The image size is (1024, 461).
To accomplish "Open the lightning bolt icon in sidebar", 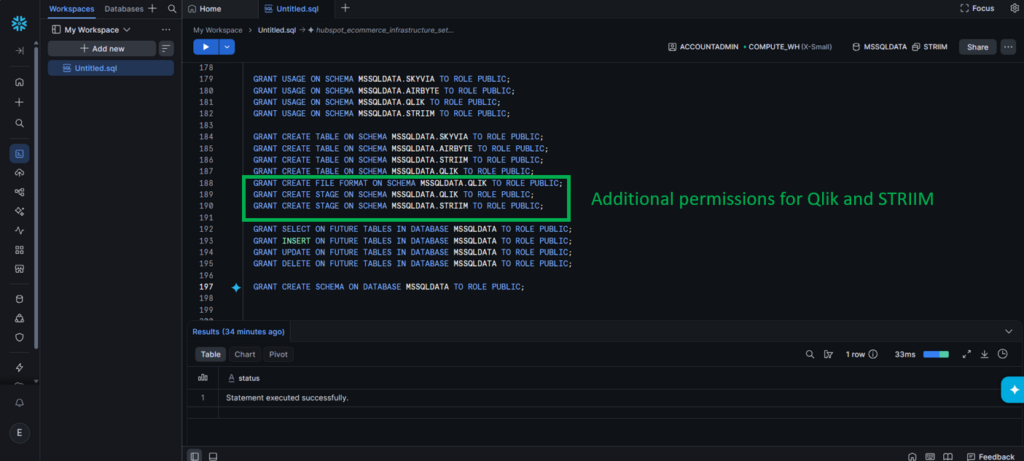I will [x=20, y=368].
